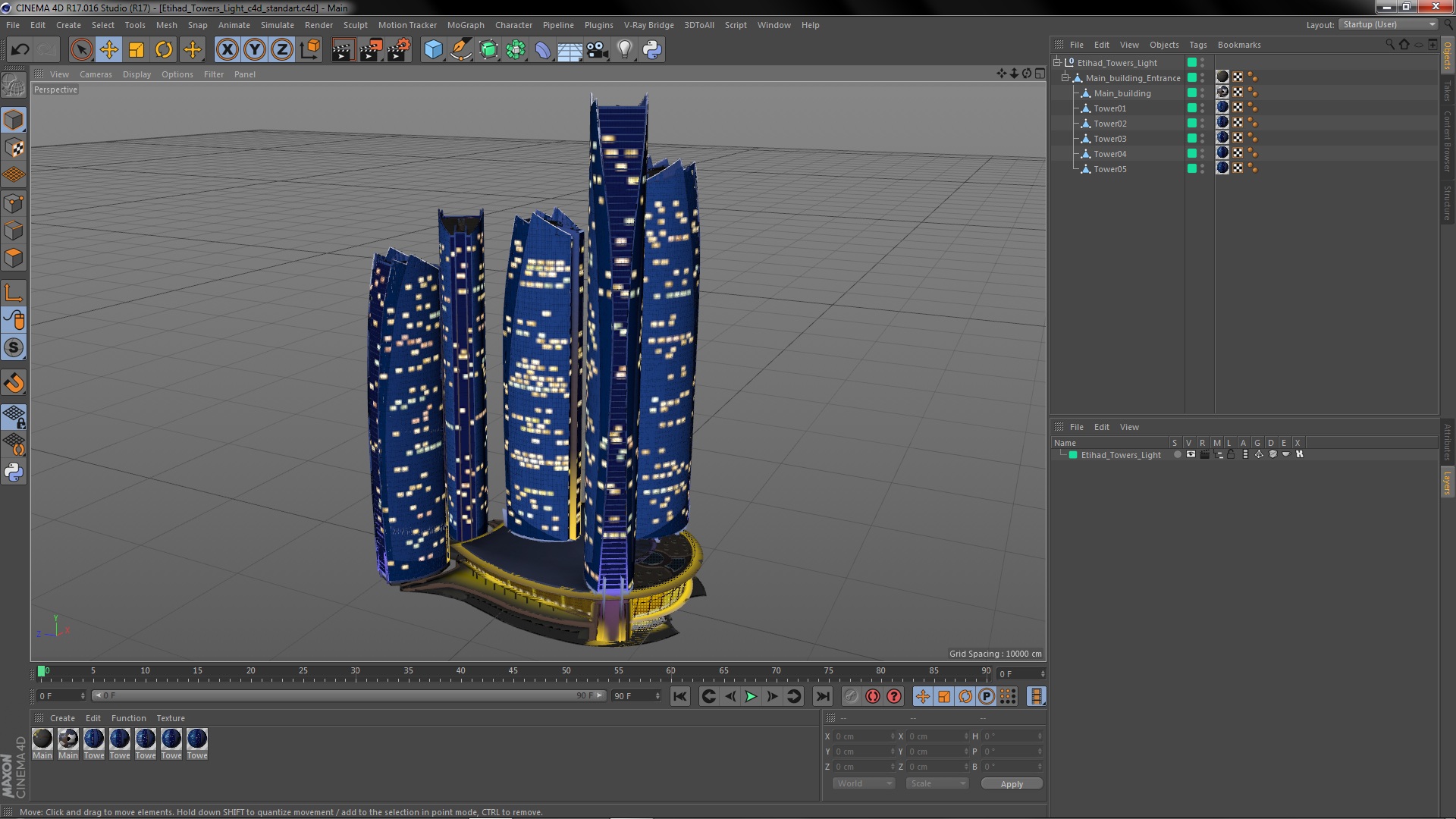Open the MoGraph menu
Image resolution: width=1456 pixels, height=819 pixels.
466,25
